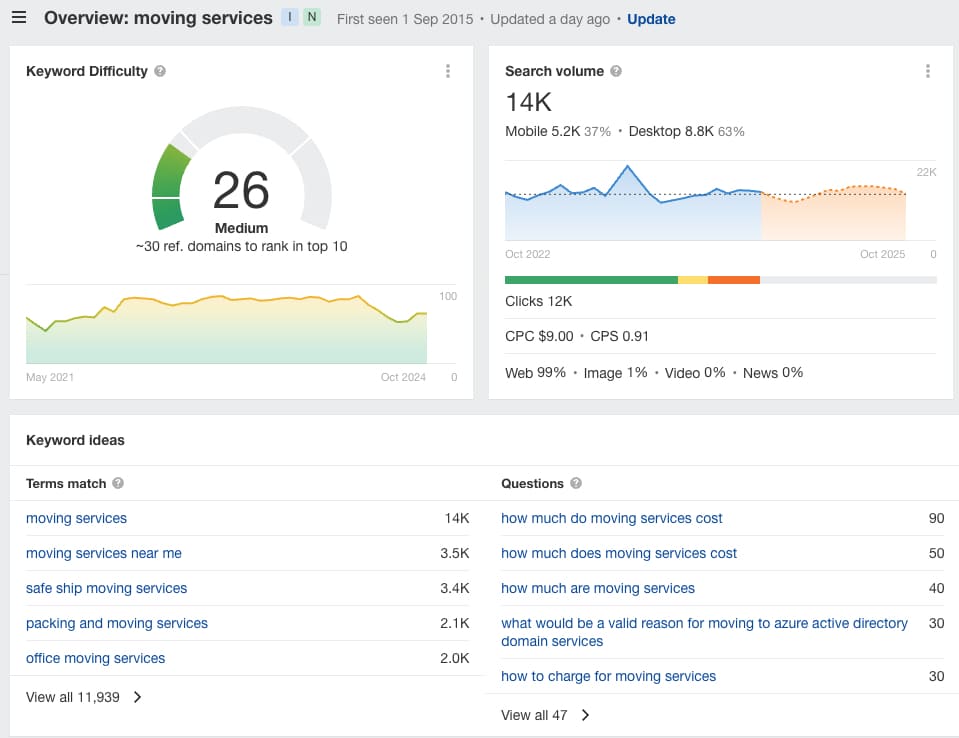Open the office moving services keyword

(x=95, y=658)
